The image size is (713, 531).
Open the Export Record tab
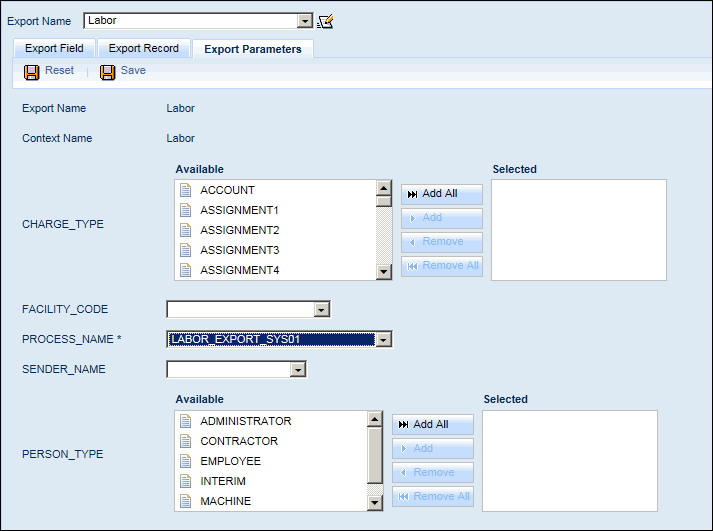(x=144, y=48)
